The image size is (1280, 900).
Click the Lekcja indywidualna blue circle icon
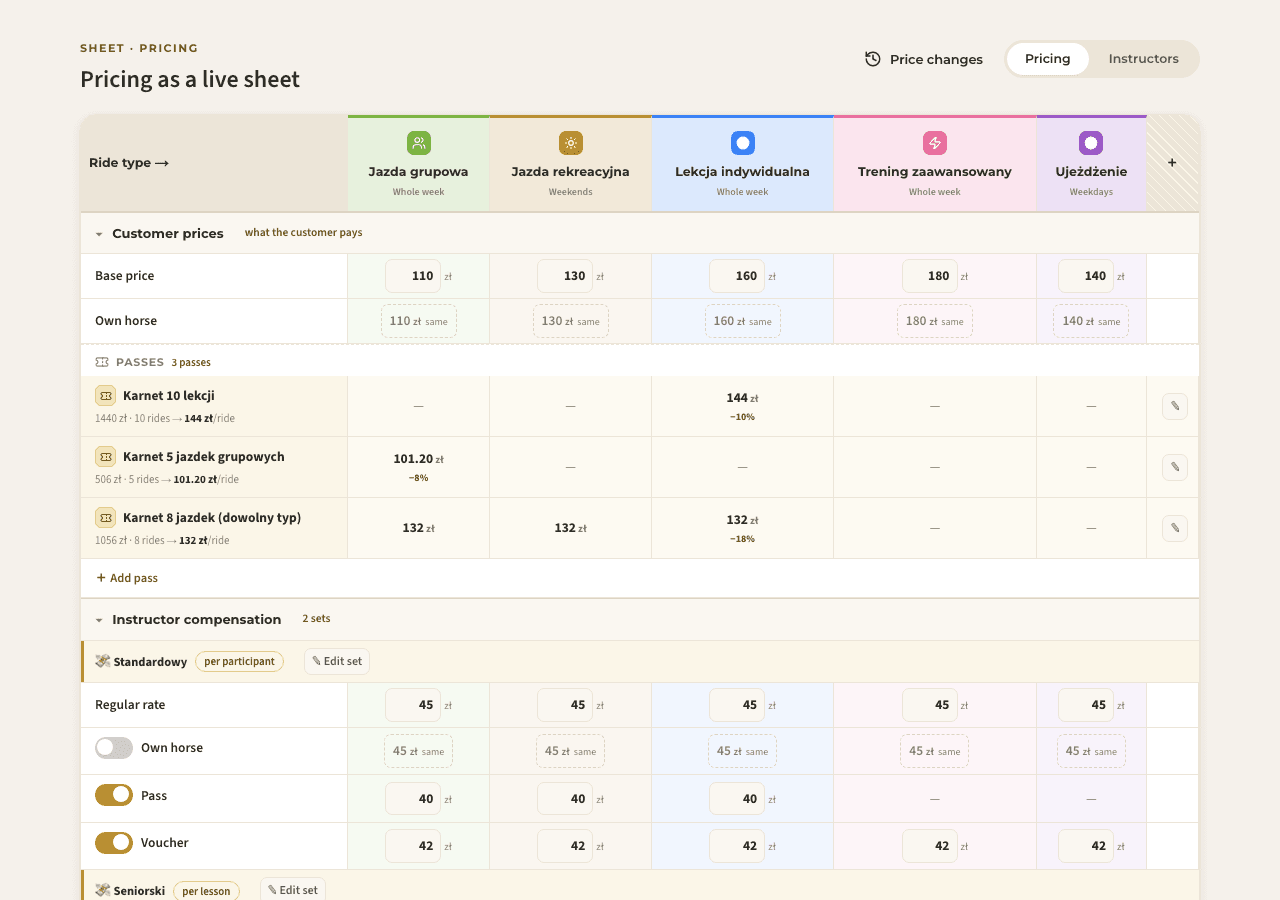pos(742,143)
